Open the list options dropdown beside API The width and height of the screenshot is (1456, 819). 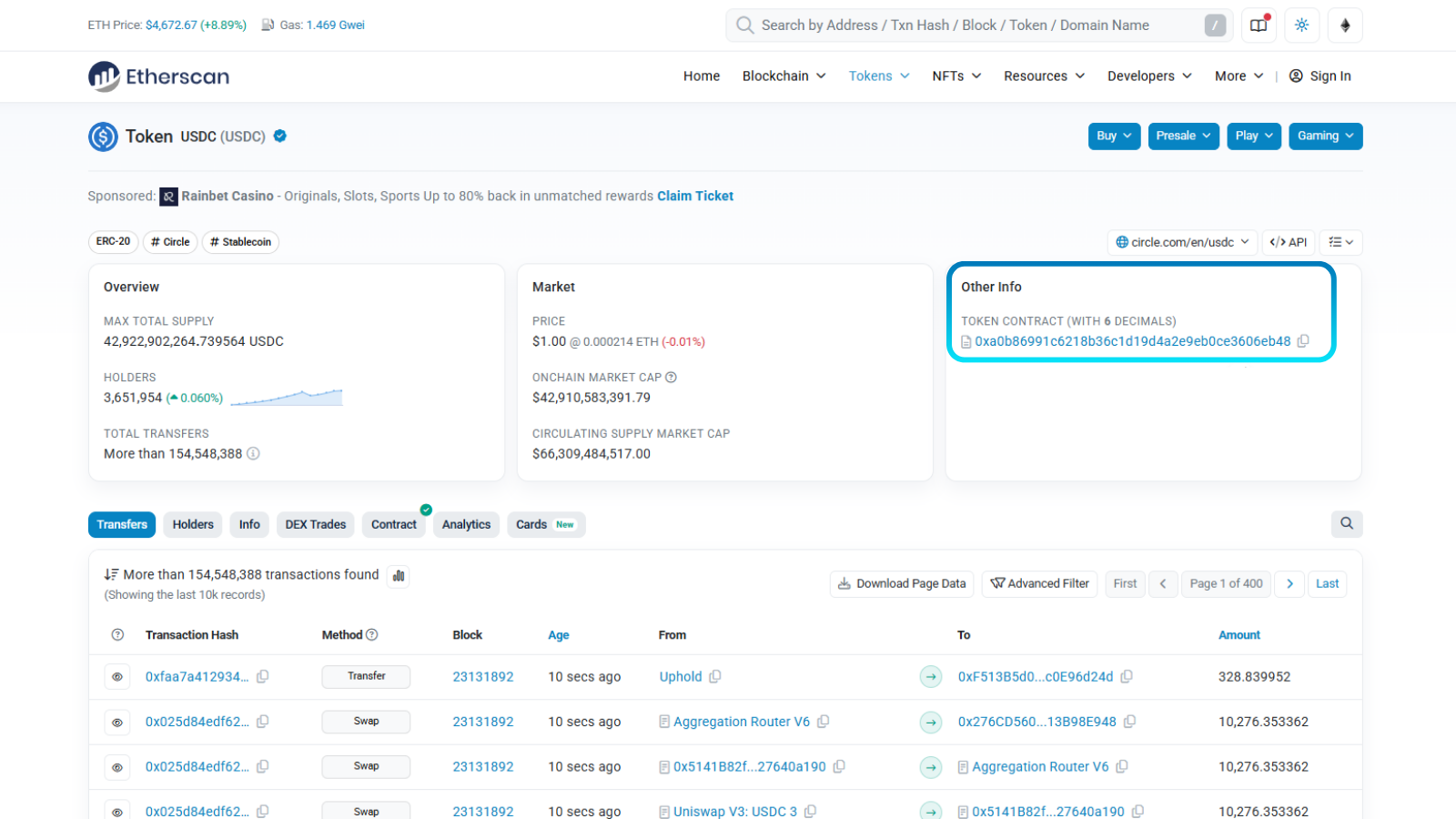1341,242
